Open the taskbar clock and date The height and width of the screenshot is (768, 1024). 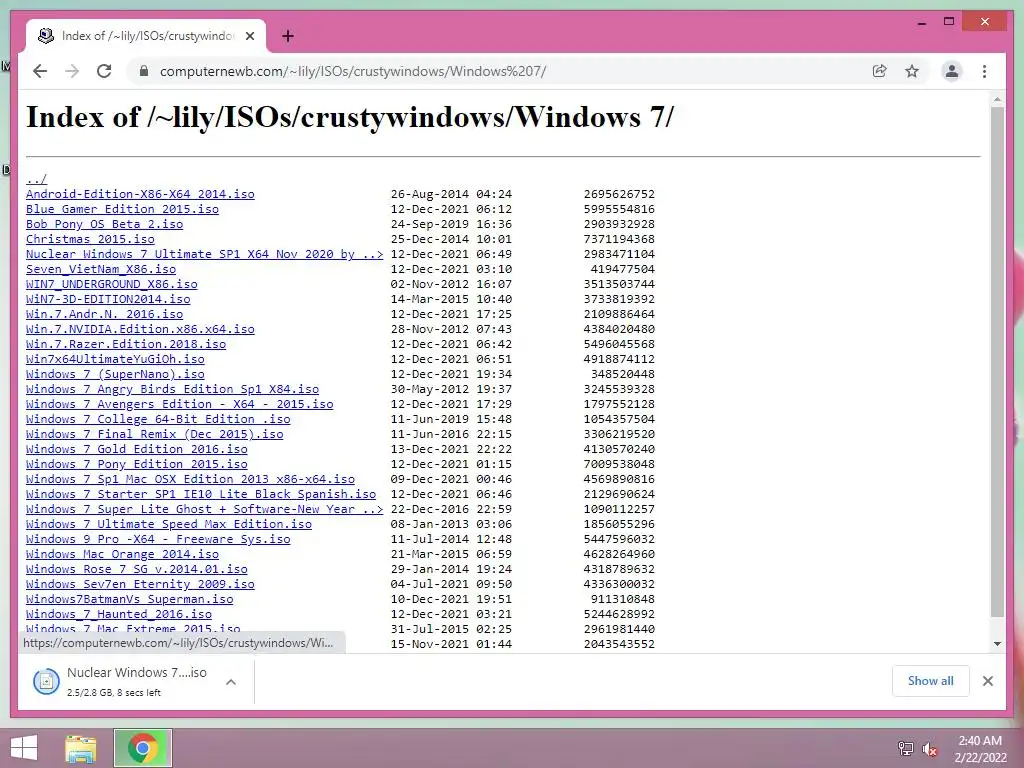[980, 748]
